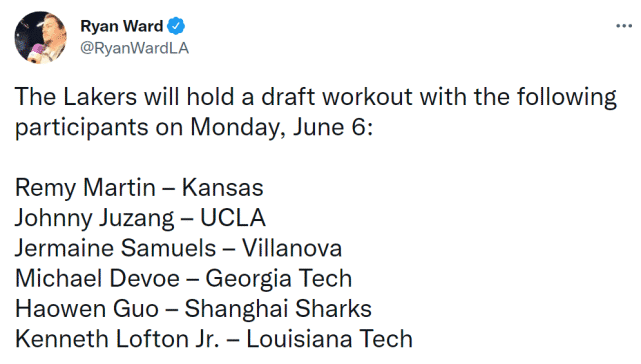Click the phrase draft workout
641x364 pixels.
coord(337,97)
